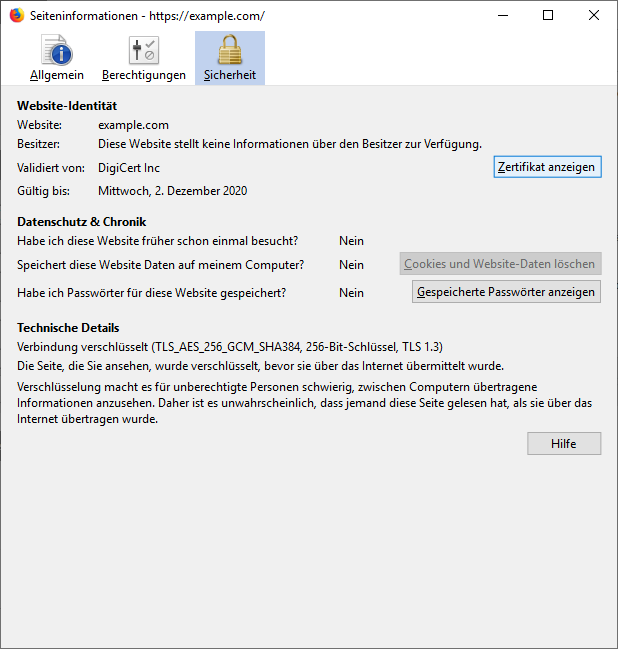
Task: Click the DigiCert Inc validator text
Action: (129, 168)
